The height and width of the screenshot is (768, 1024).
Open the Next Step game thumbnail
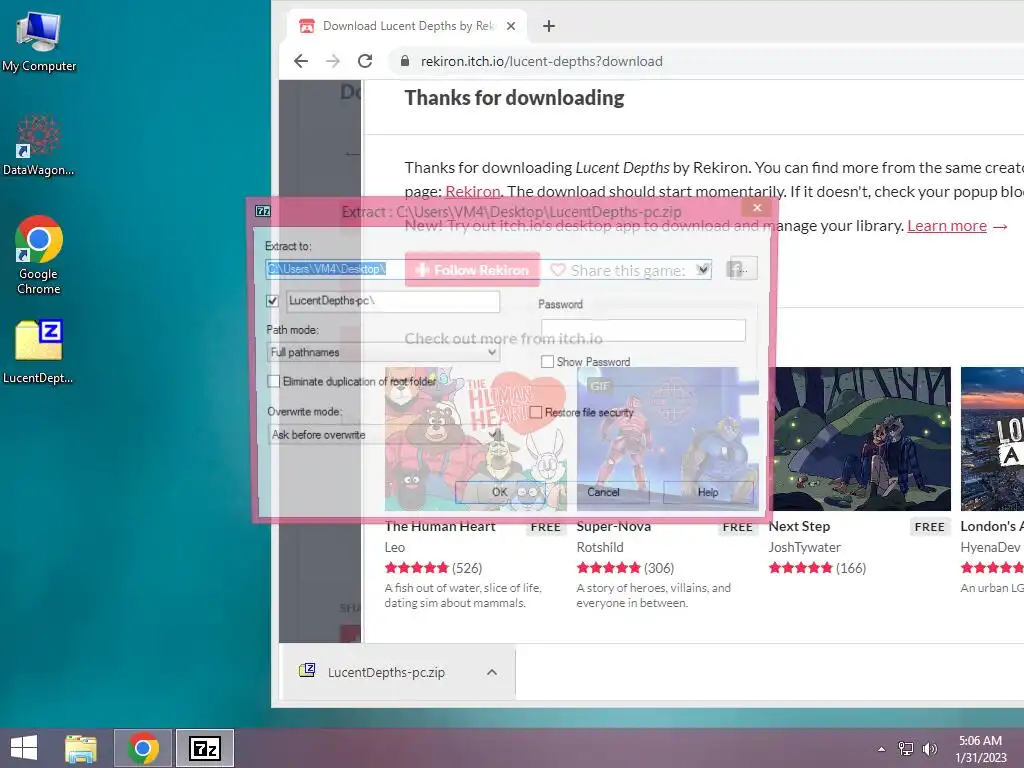coord(861,439)
